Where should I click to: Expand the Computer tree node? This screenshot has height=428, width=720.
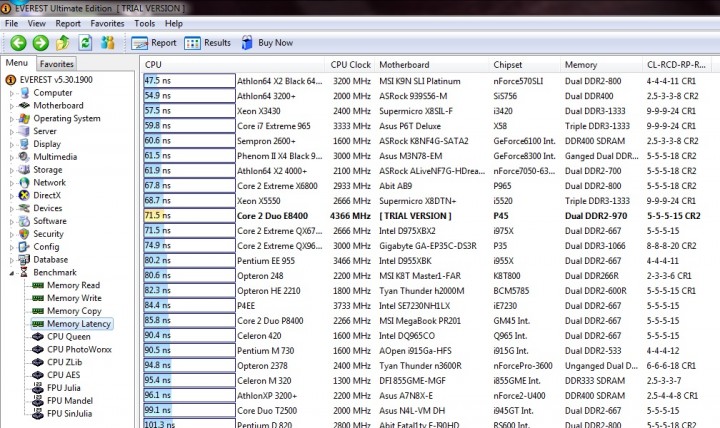pos(12,93)
